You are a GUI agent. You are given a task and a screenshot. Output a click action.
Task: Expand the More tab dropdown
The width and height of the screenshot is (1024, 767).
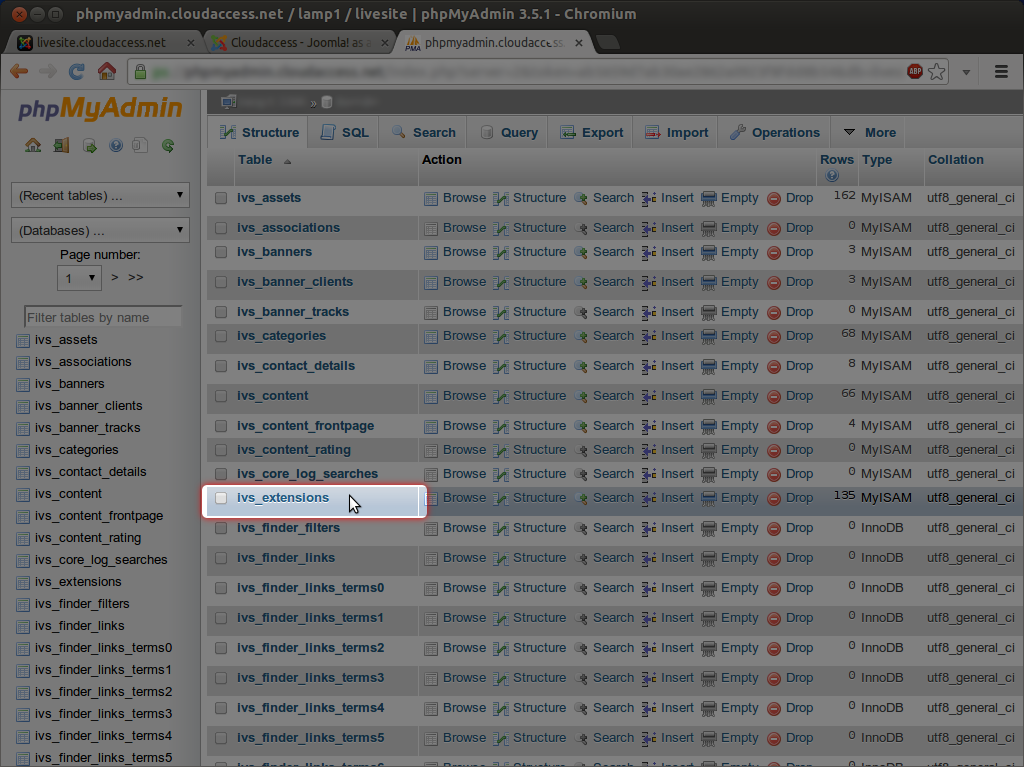[x=869, y=133]
